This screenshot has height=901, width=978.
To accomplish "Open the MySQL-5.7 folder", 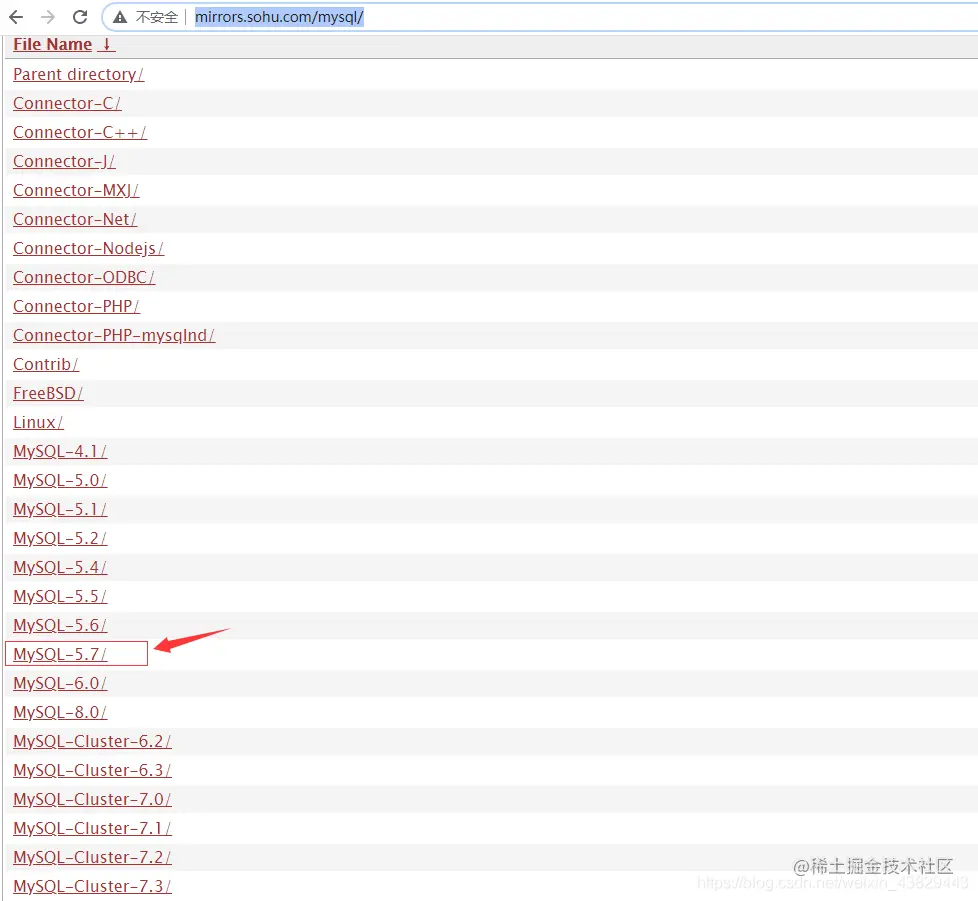I will coord(60,654).
